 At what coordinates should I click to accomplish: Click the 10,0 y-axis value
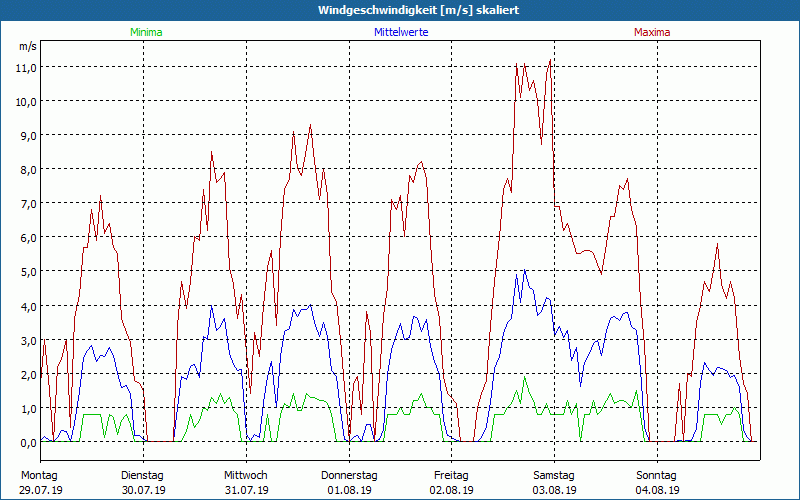click(27, 102)
